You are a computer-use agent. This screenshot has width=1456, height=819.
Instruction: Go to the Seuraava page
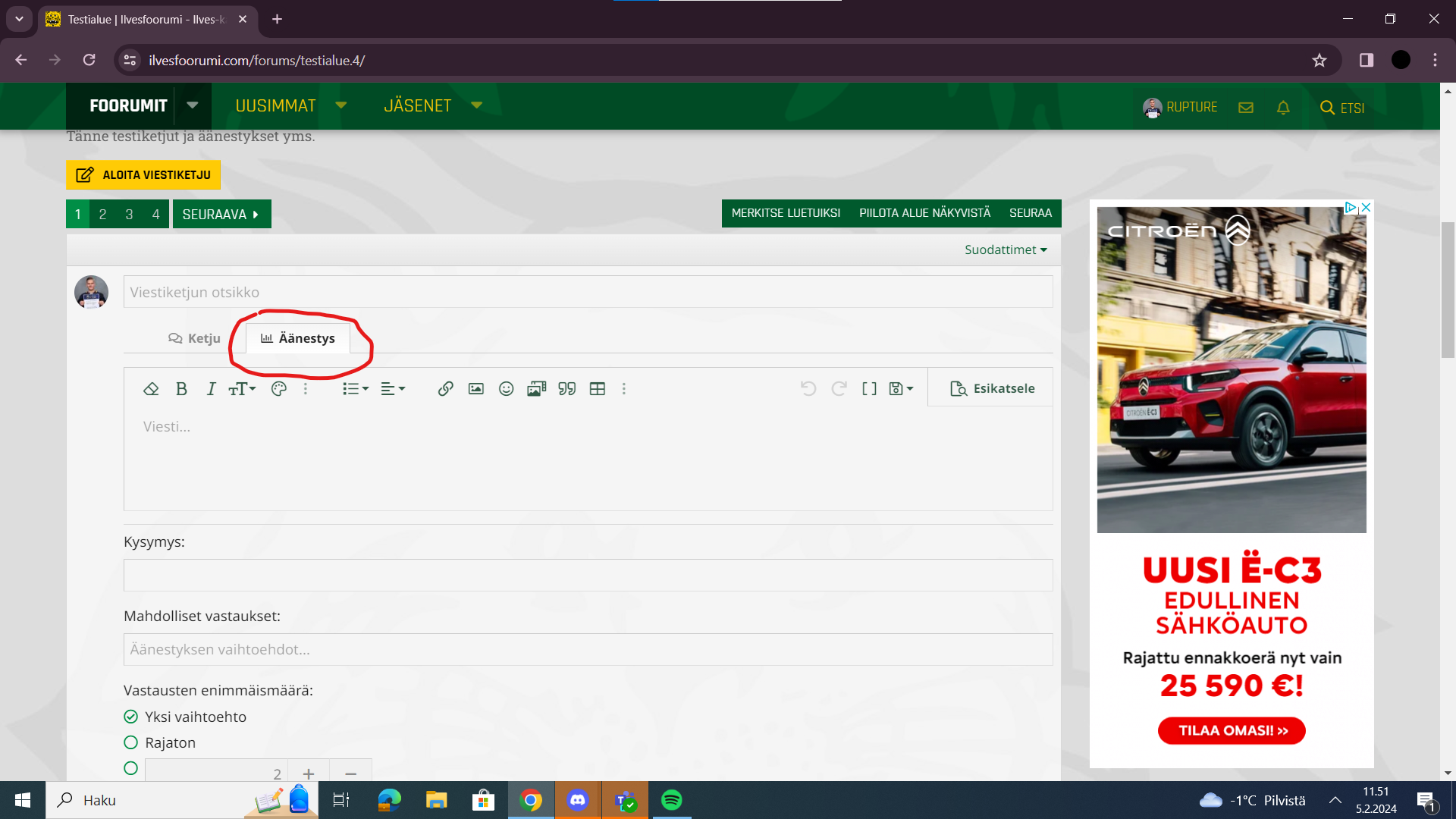tap(221, 215)
